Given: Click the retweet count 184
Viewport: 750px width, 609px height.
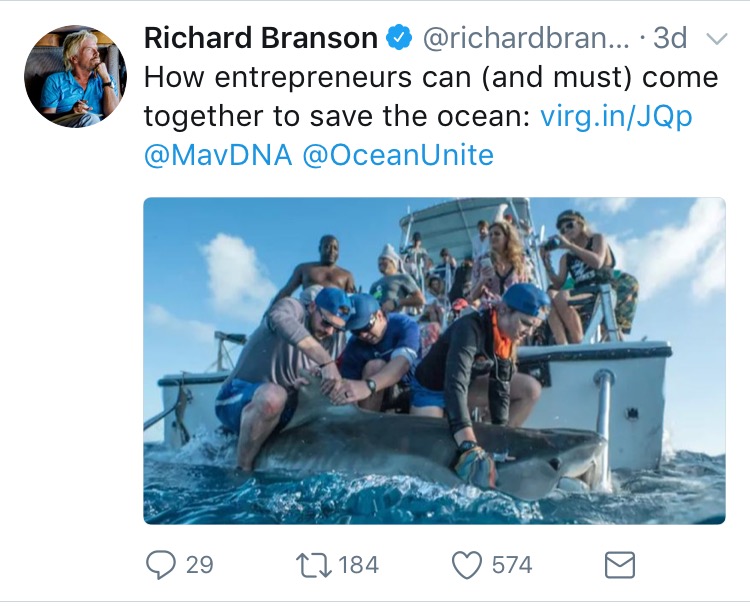Looking at the screenshot, I should (358, 565).
